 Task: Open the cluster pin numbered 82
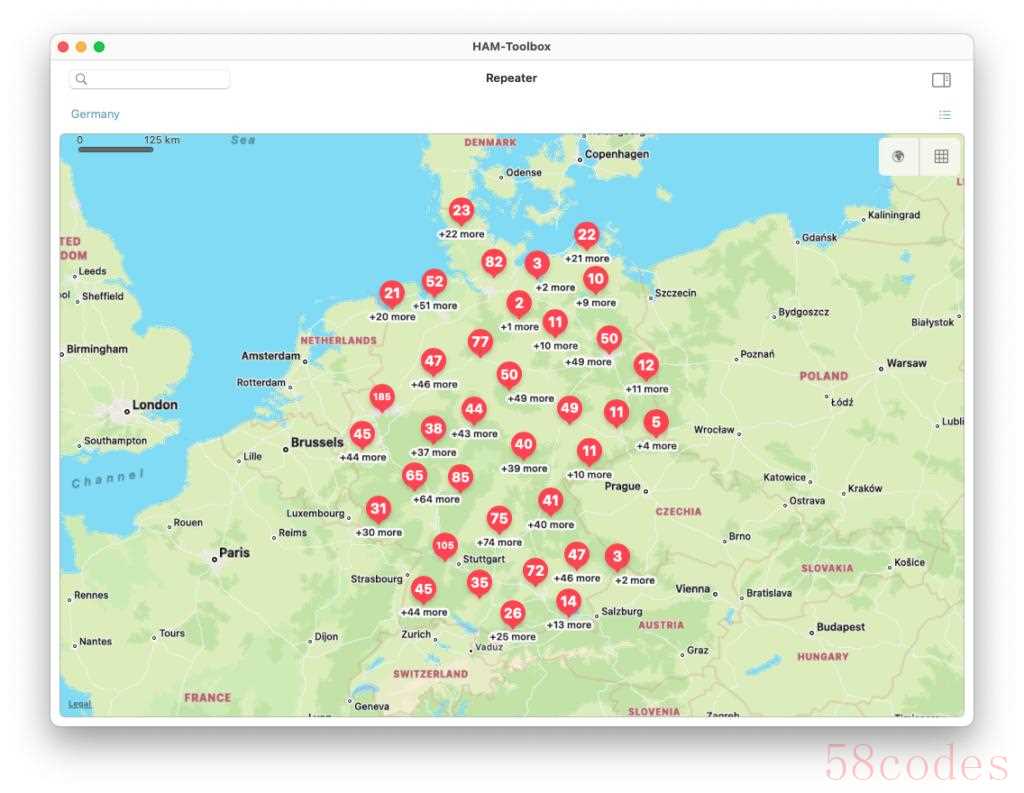494,263
